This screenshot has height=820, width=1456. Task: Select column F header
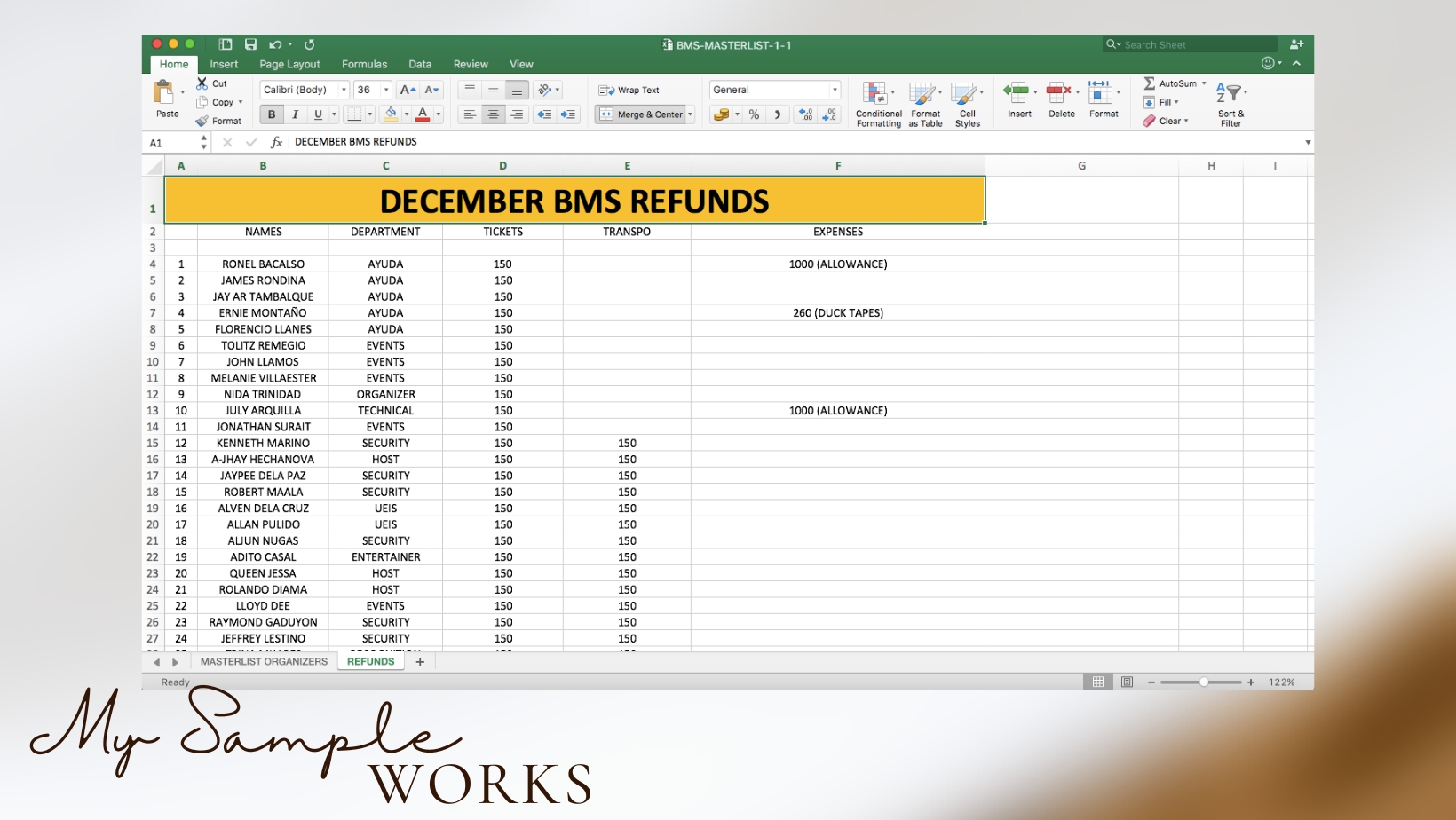pyautogui.click(x=838, y=166)
